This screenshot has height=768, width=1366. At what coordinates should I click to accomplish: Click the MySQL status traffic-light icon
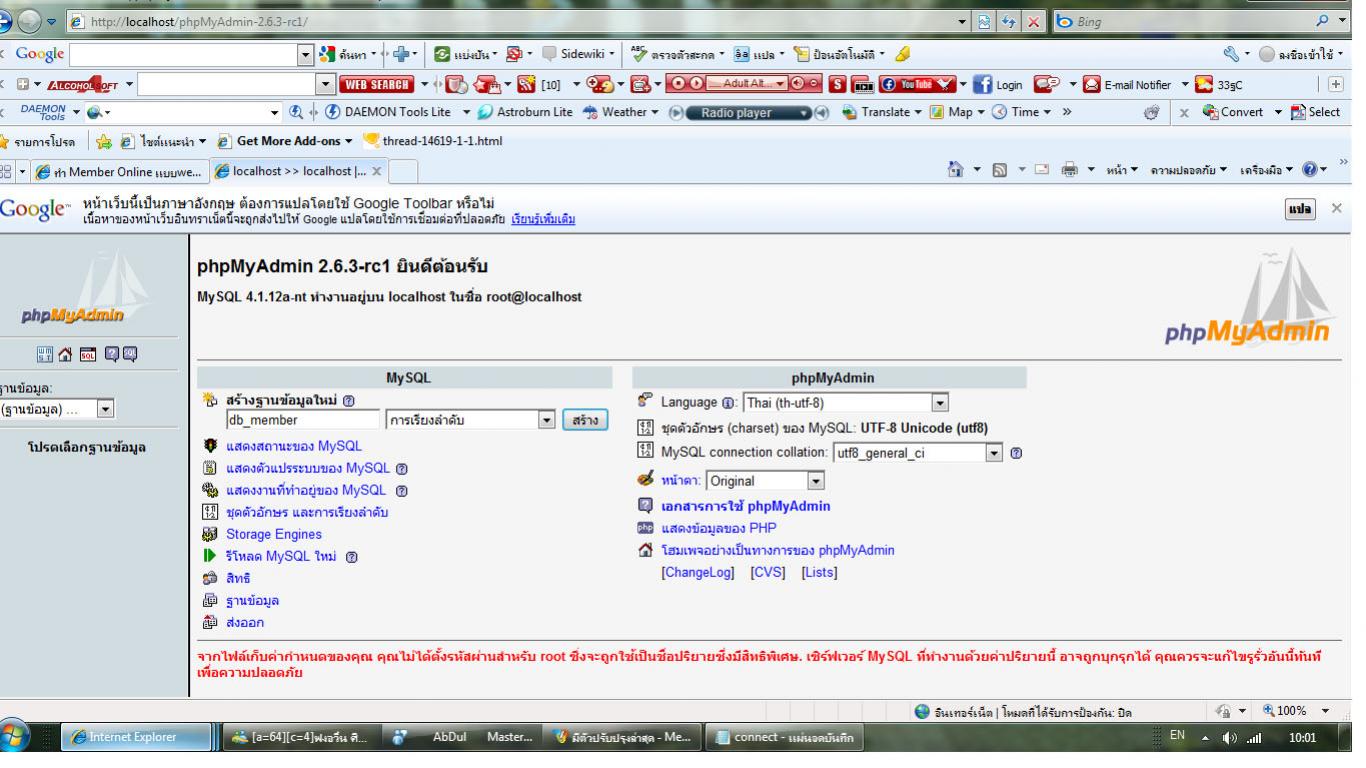pyautogui.click(x=209, y=446)
